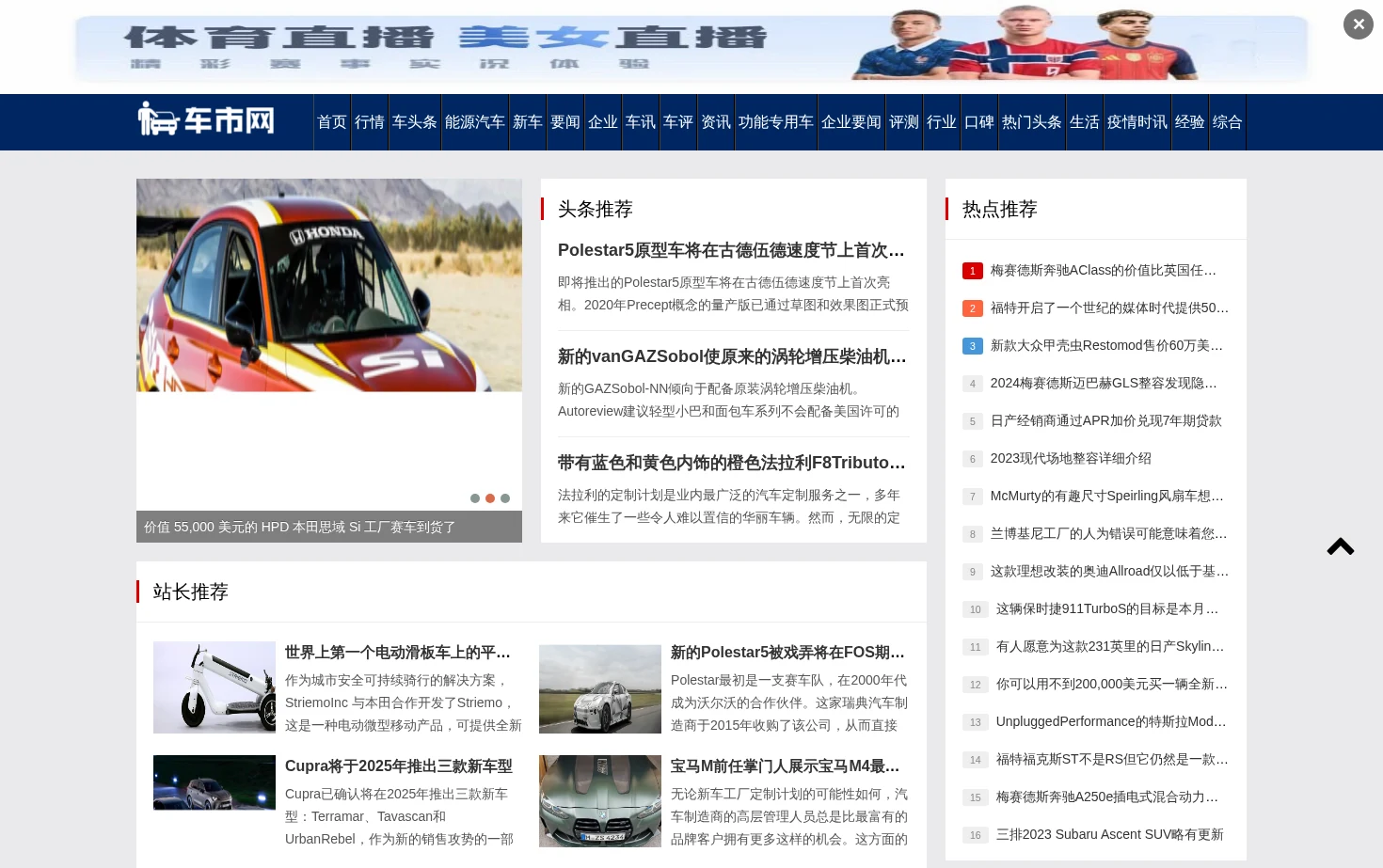Open Polestar5原型车 headline in 头条推荐
Screen dimensions: 1383x868
[732, 250]
